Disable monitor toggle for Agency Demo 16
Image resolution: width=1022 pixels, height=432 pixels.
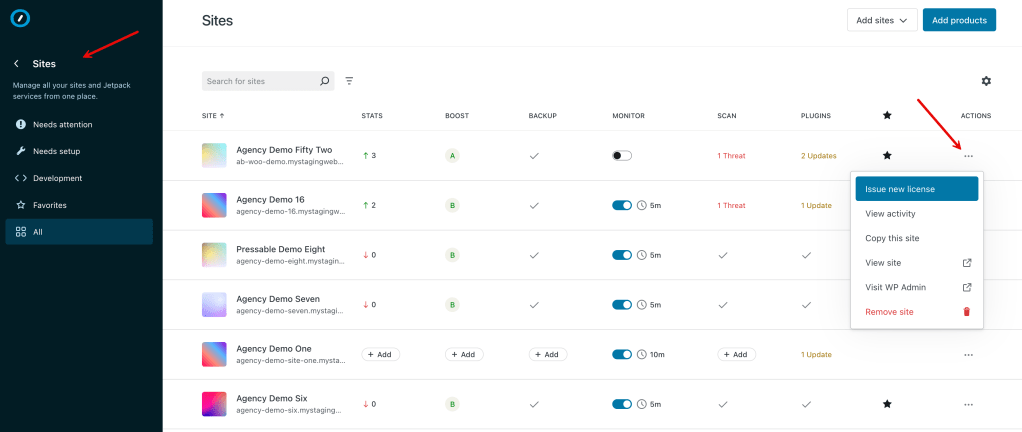[x=622, y=205]
